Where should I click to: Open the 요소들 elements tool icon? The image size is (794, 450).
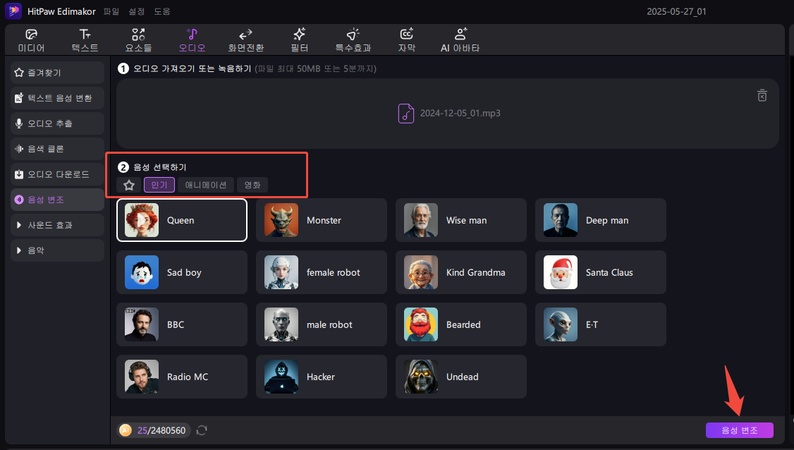(138, 34)
